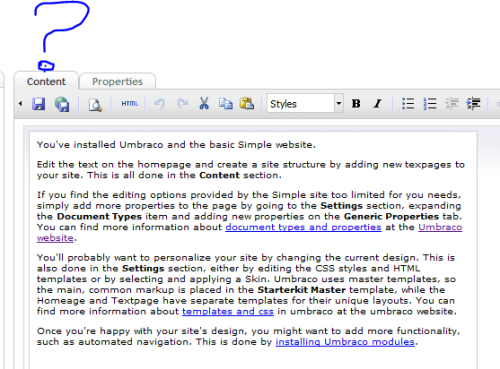Click the Copy icon

226,104
